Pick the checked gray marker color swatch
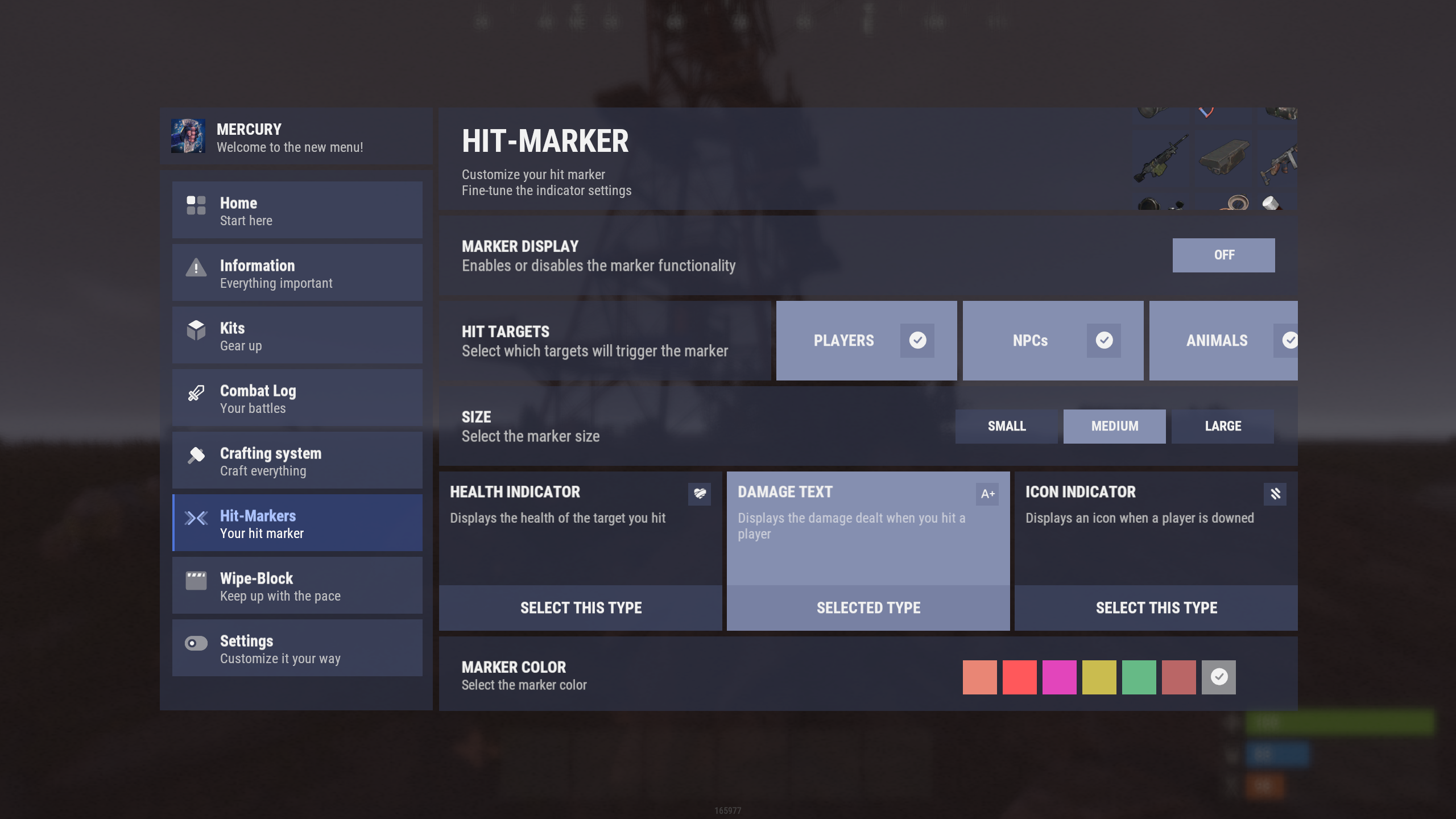The width and height of the screenshot is (1456, 819). tap(1219, 677)
